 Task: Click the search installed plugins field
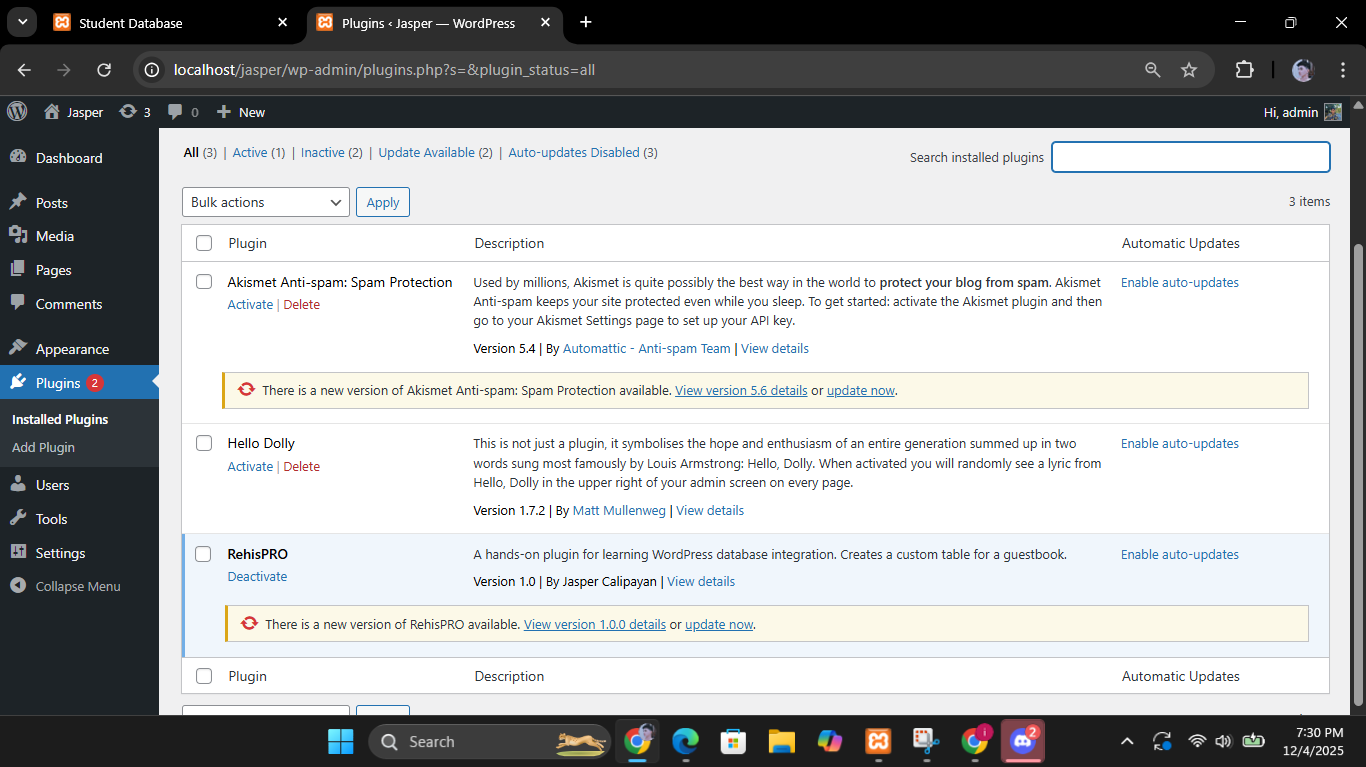pyautogui.click(x=1190, y=157)
